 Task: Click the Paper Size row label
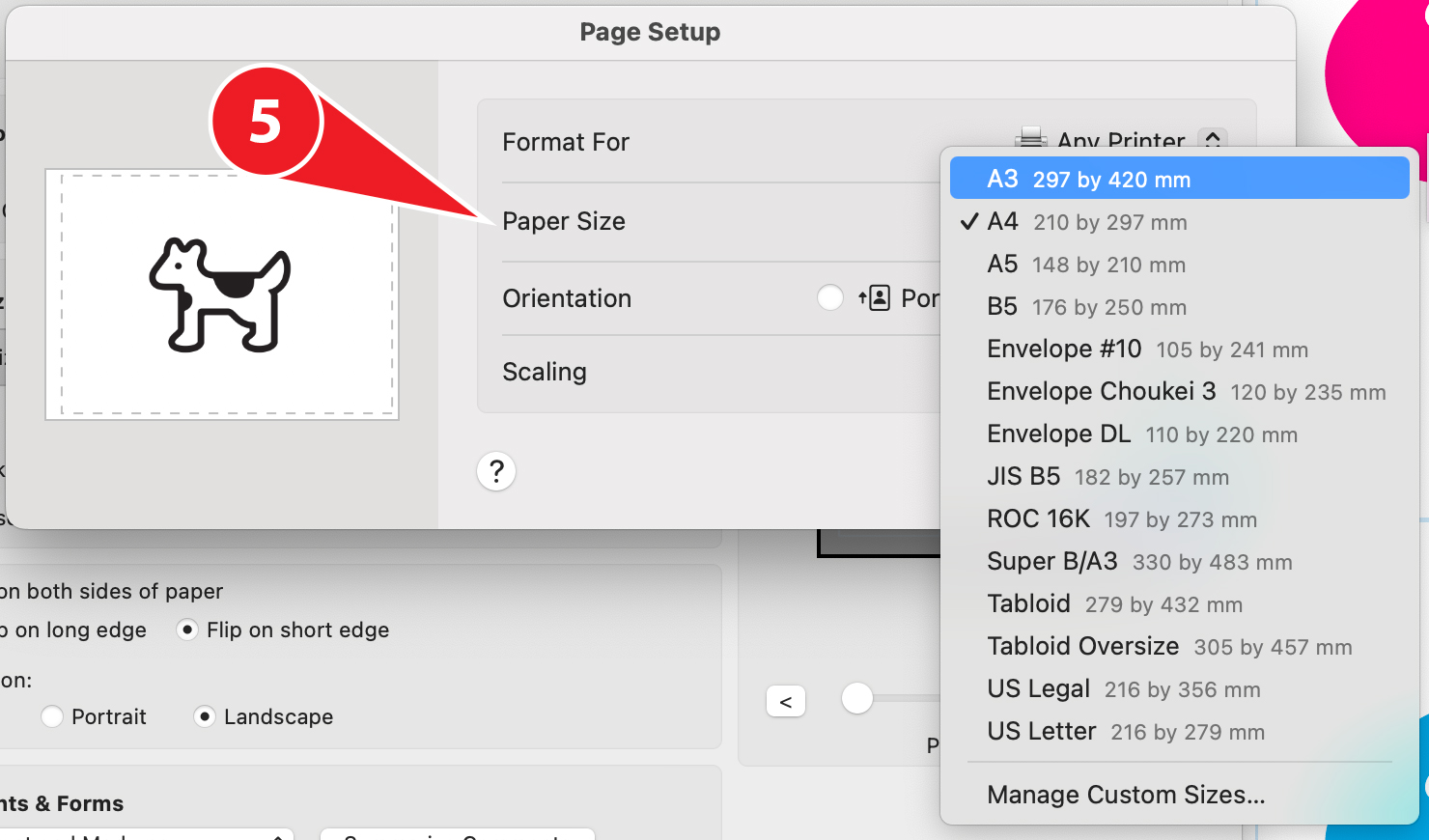[564, 221]
